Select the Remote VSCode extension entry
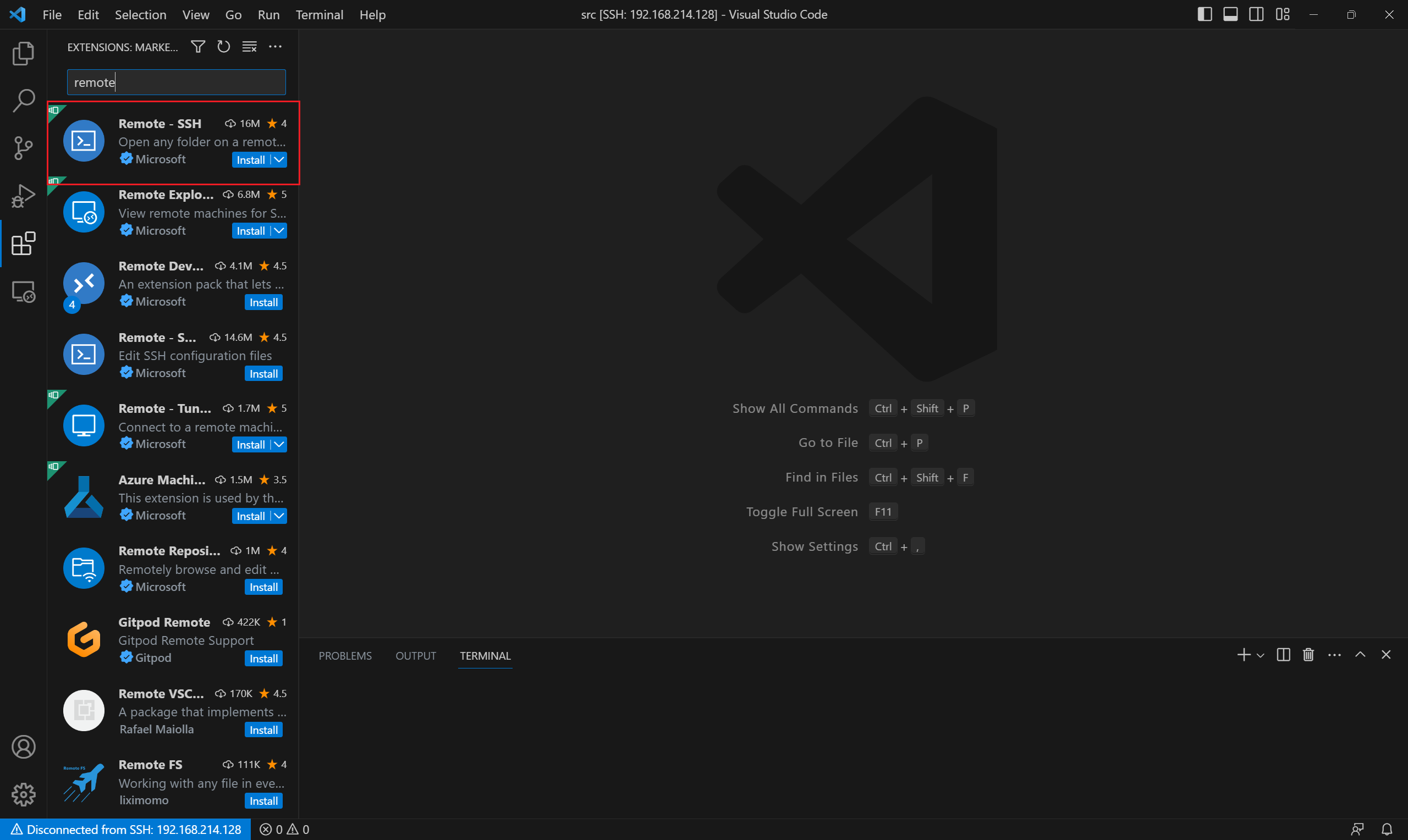The width and height of the screenshot is (1408, 840). tap(174, 711)
